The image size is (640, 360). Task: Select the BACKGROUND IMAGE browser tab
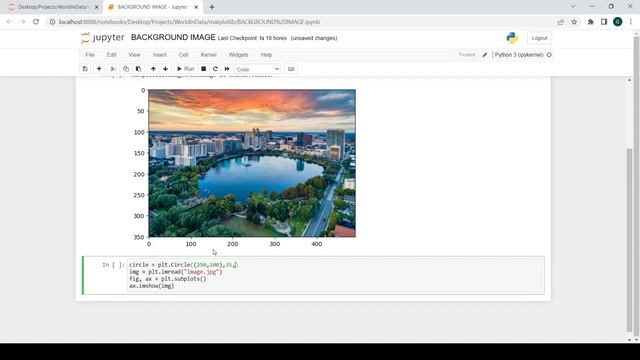[152, 7]
